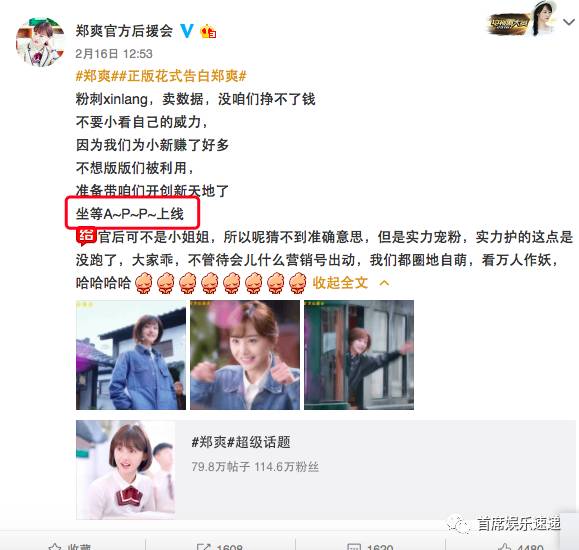
Task: Click the star favorite (收藏) icon
Action: tap(55, 547)
